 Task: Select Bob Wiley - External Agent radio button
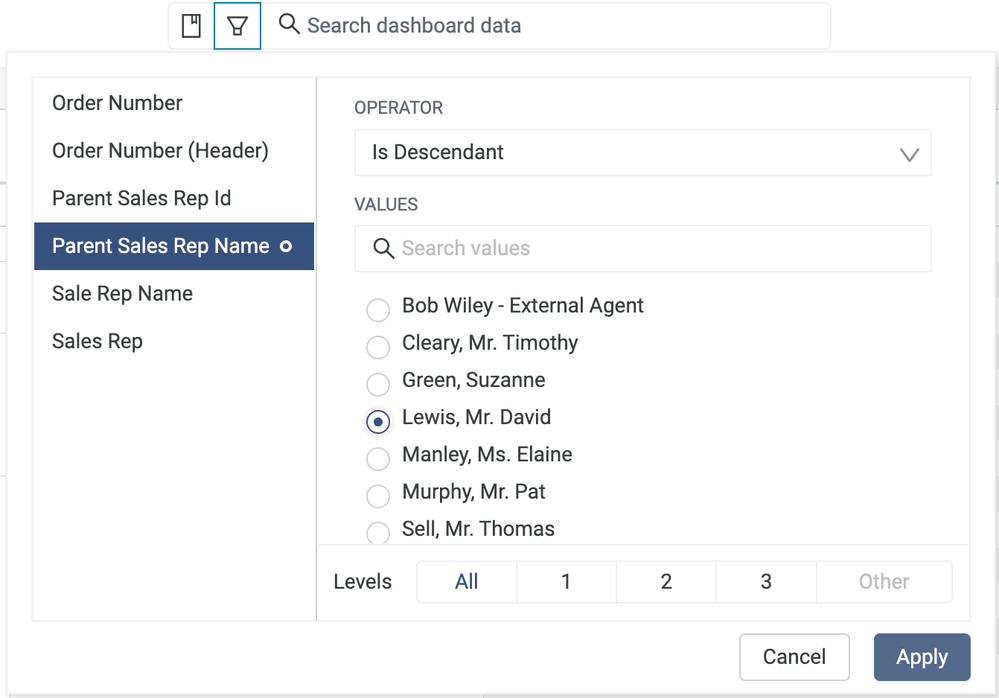coord(378,310)
